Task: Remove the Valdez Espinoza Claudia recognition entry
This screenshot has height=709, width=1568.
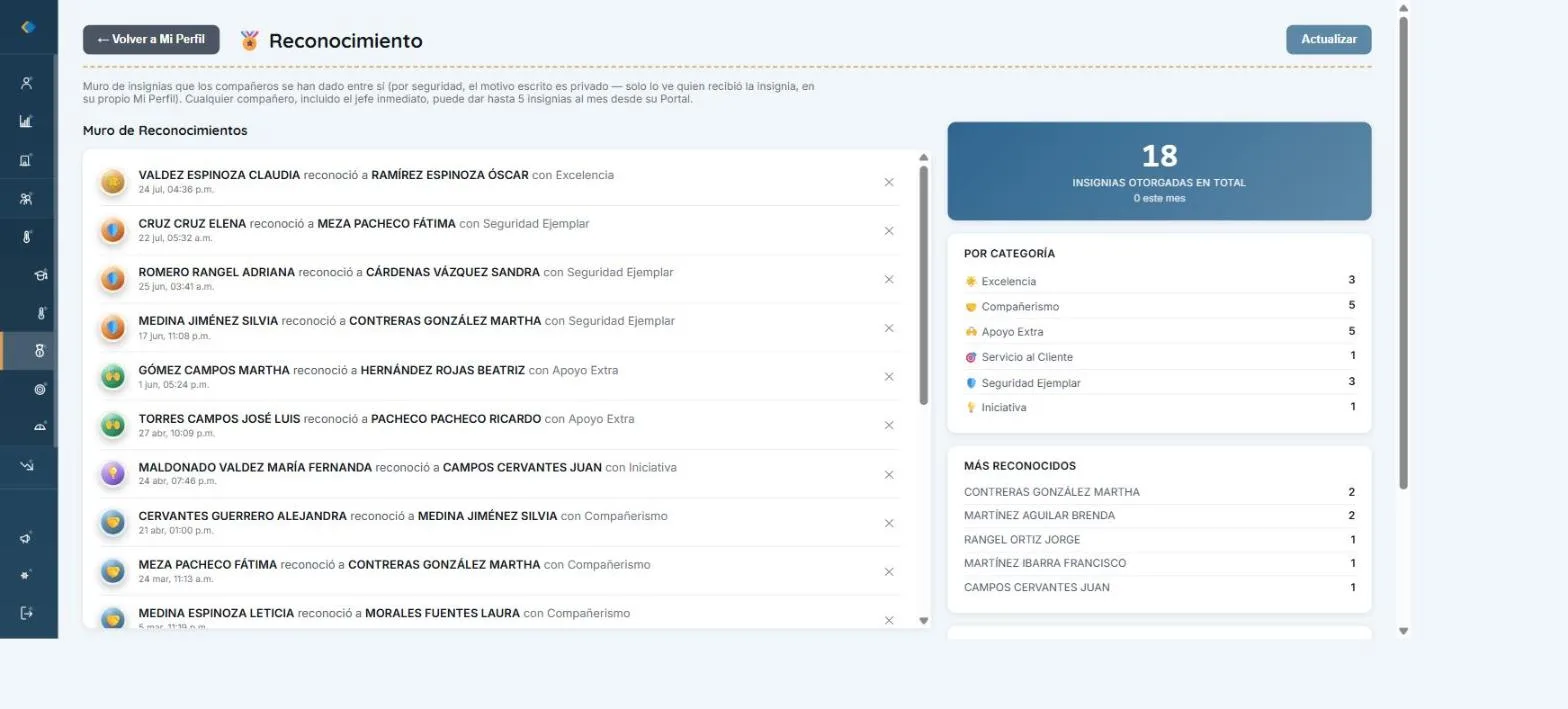Action: (889, 182)
